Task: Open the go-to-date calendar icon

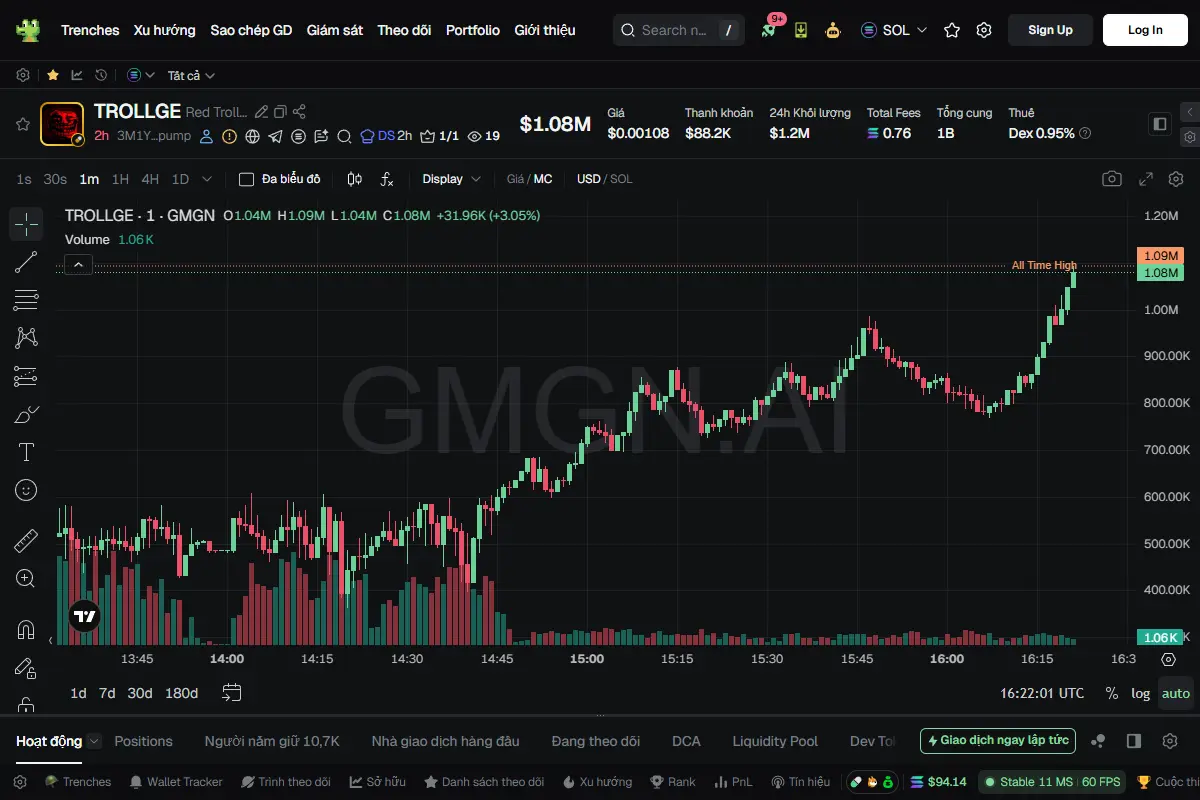Action: 232,692
